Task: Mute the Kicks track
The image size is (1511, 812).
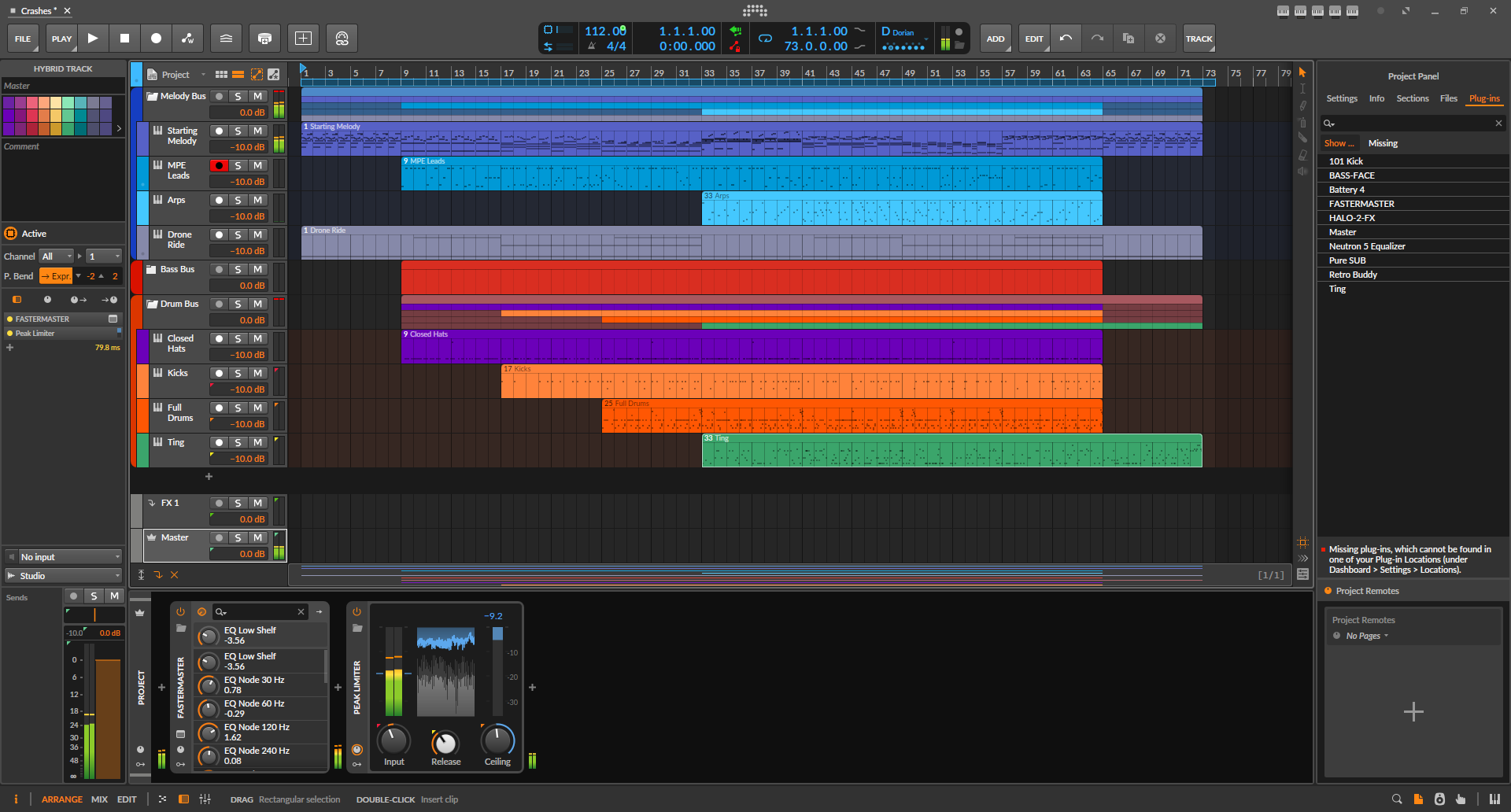Action: 257,373
